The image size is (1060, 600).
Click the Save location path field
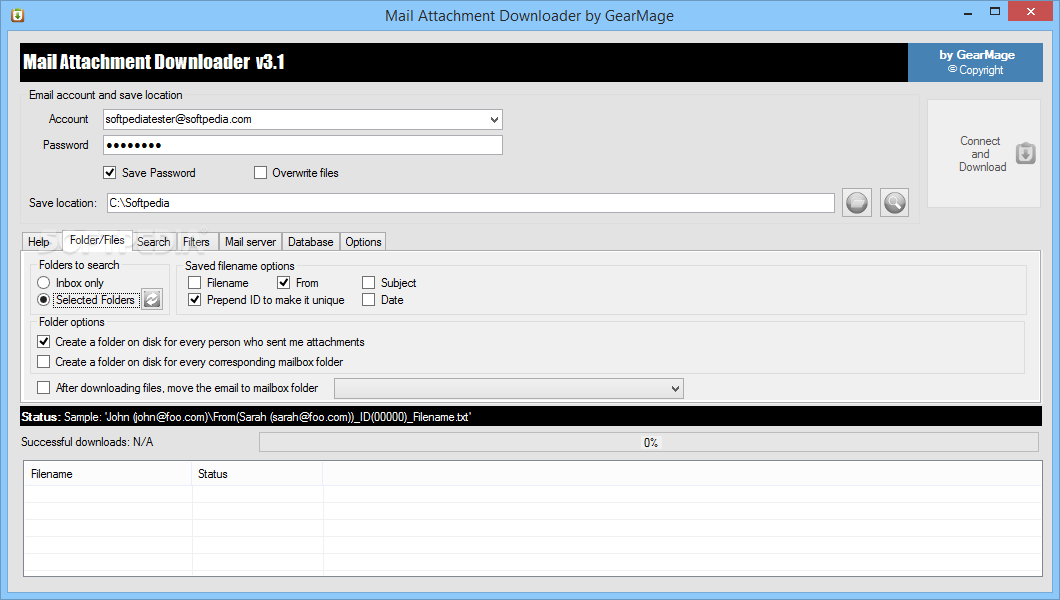pos(471,203)
